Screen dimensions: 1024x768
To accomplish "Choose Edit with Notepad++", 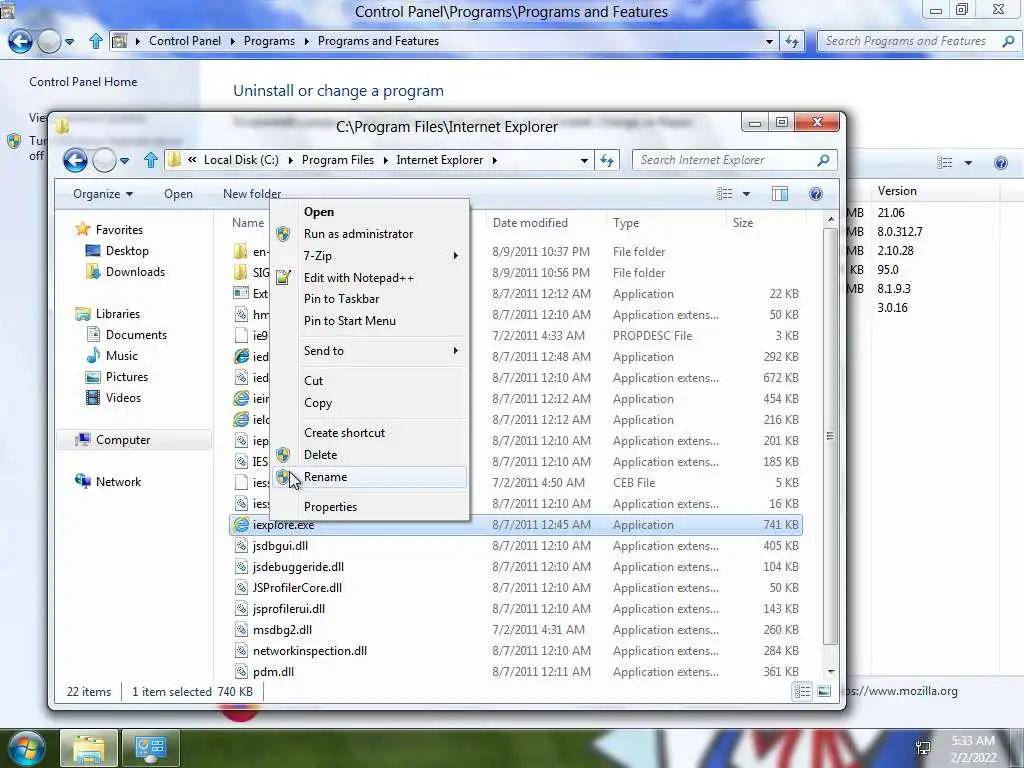I will click(x=370, y=278).
